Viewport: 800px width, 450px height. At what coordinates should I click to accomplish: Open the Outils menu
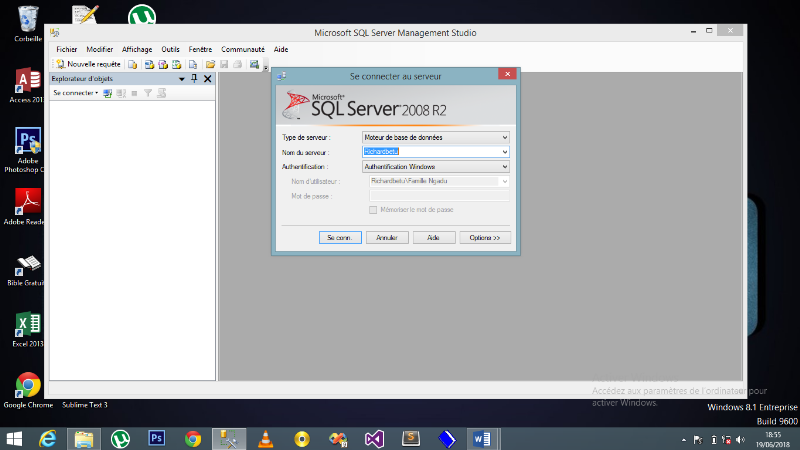point(170,49)
